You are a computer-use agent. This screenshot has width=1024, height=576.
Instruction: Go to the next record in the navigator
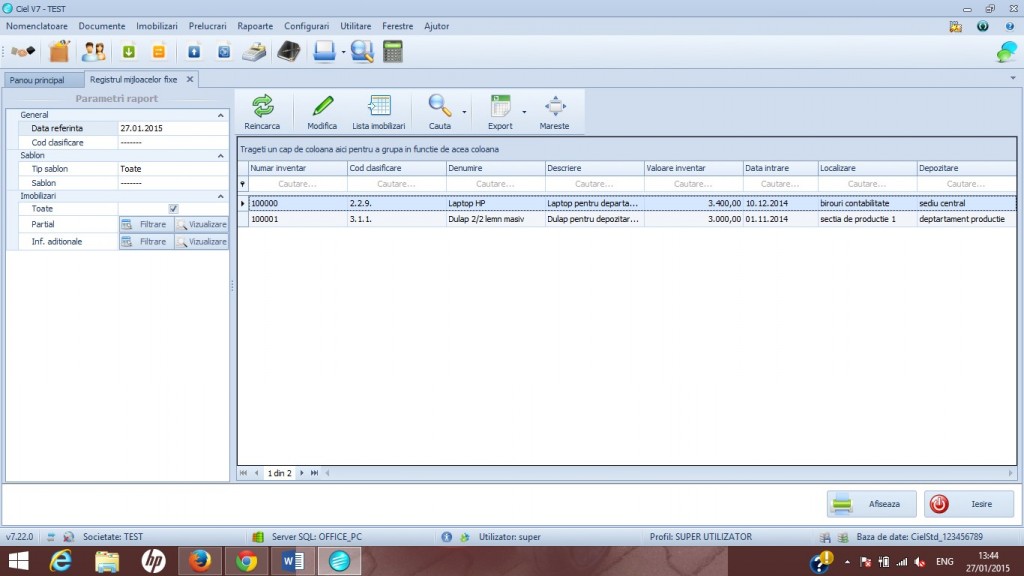point(302,473)
